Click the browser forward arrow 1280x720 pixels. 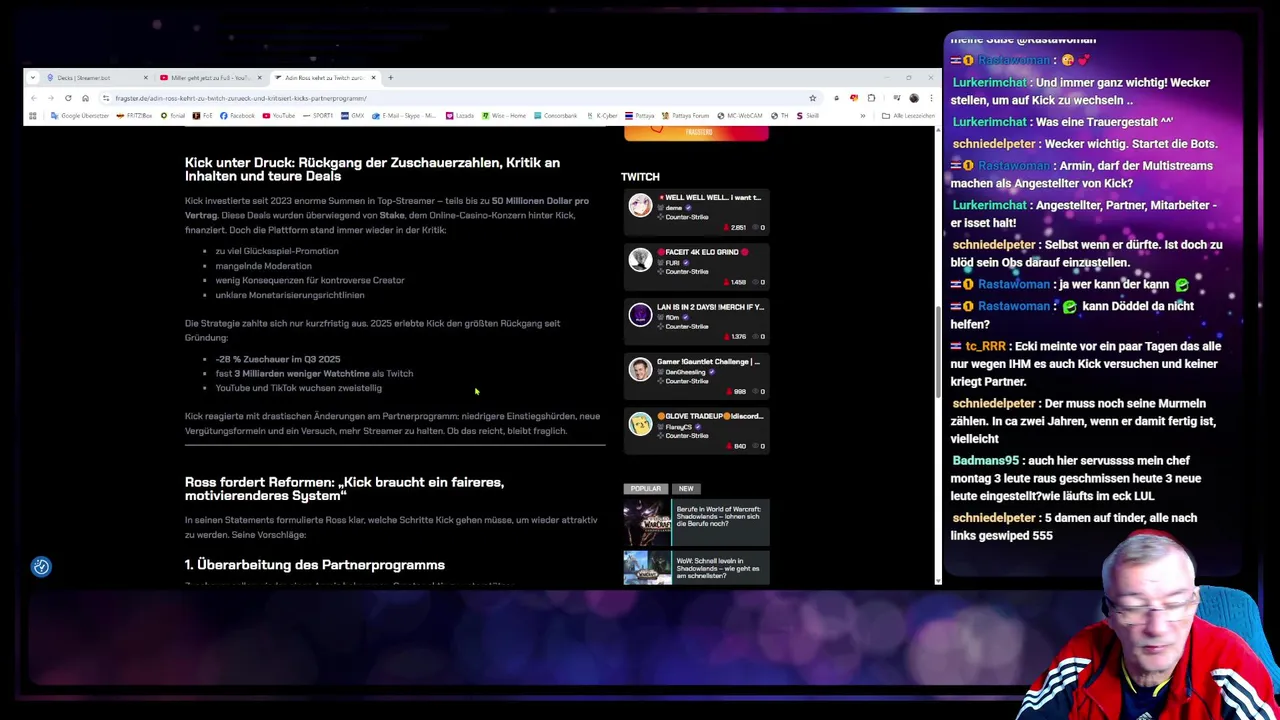(x=50, y=98)
